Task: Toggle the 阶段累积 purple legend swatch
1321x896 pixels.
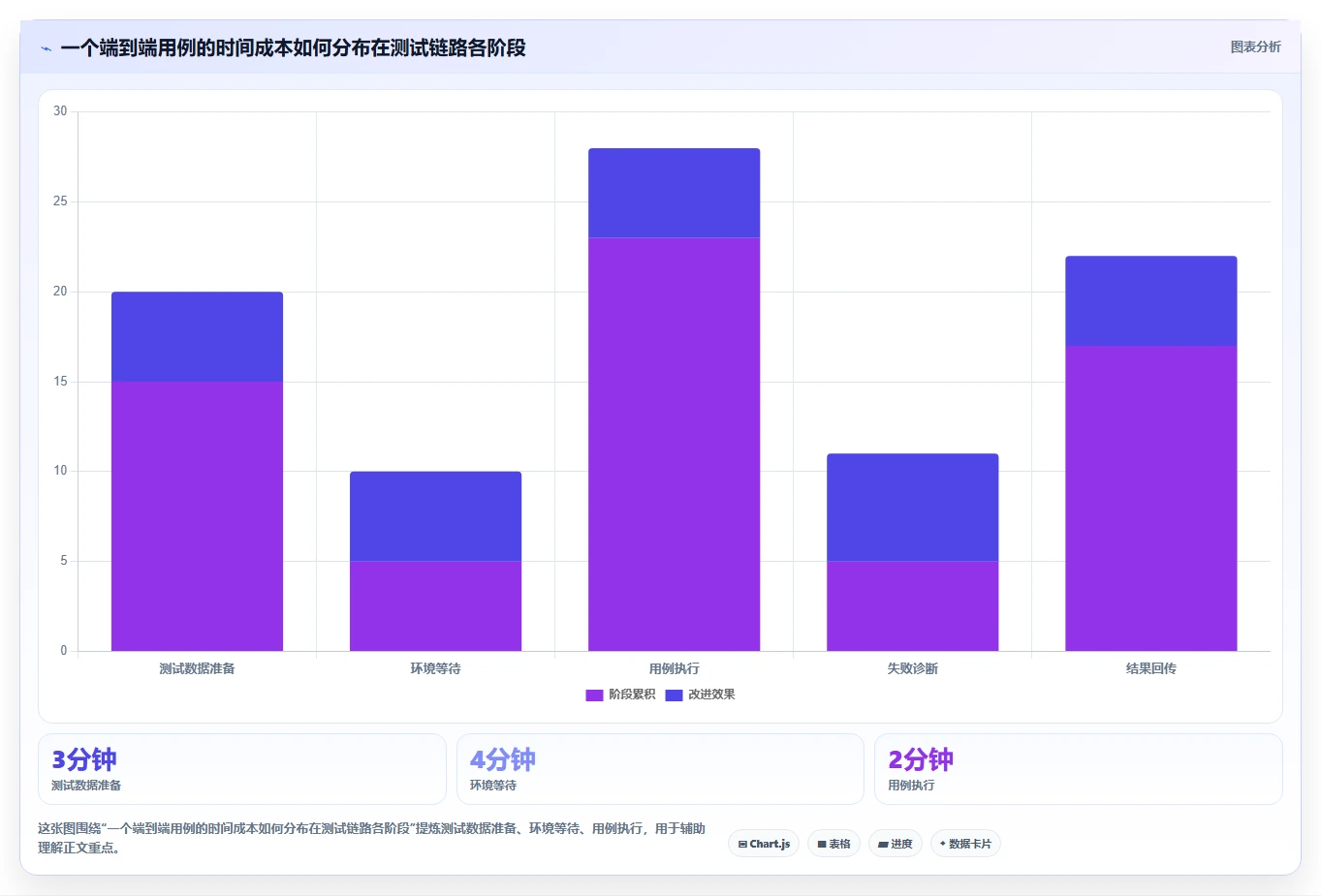Action: coord(594,695)
